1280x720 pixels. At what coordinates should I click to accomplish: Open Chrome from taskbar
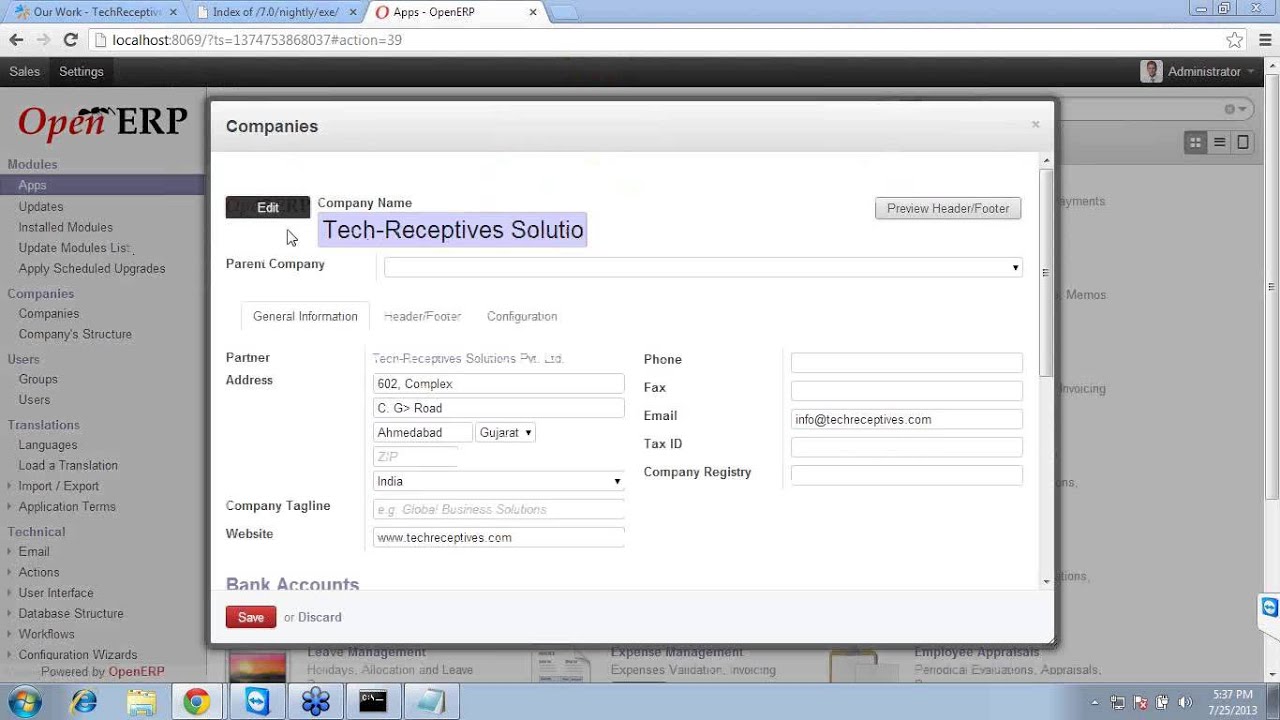click(197, 701)
